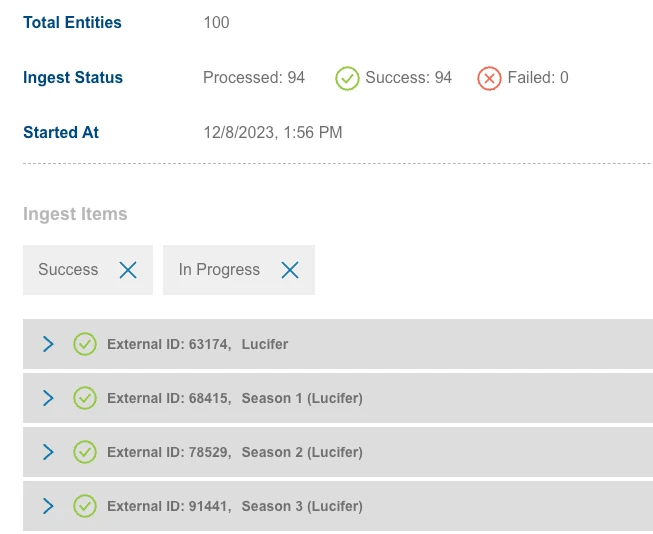Click the Total Entities value 100

click(x=216, y=22)
